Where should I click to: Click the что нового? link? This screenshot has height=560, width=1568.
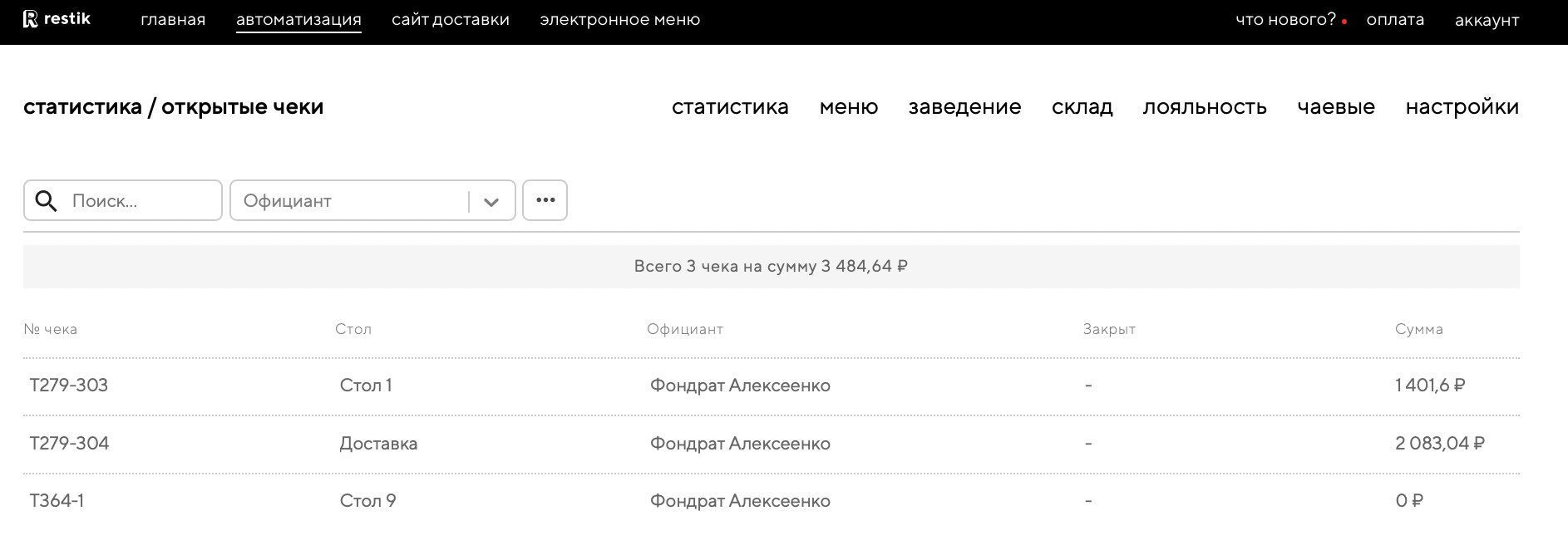click(1285, 20)
